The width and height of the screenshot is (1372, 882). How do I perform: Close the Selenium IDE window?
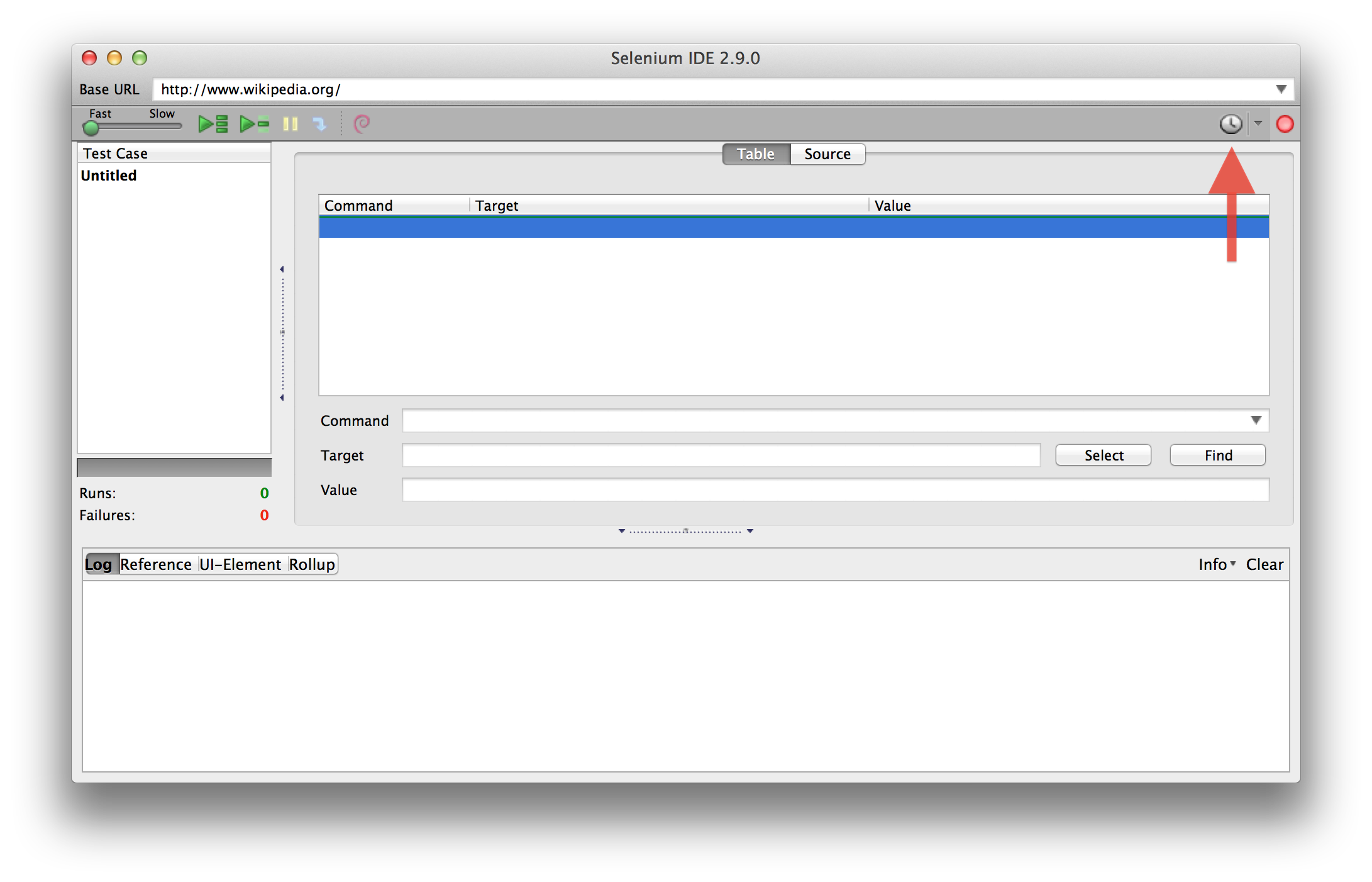tap(89, 58)
